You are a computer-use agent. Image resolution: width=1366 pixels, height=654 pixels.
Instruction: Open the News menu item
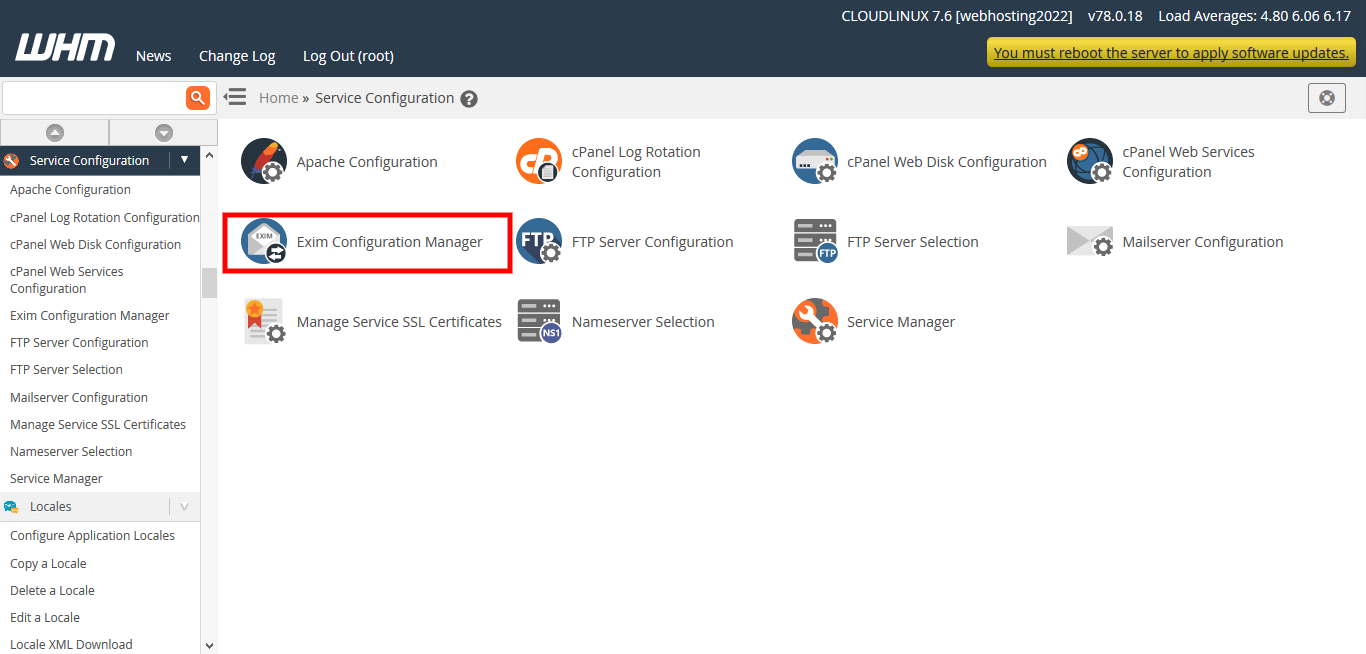coord(153,56)
